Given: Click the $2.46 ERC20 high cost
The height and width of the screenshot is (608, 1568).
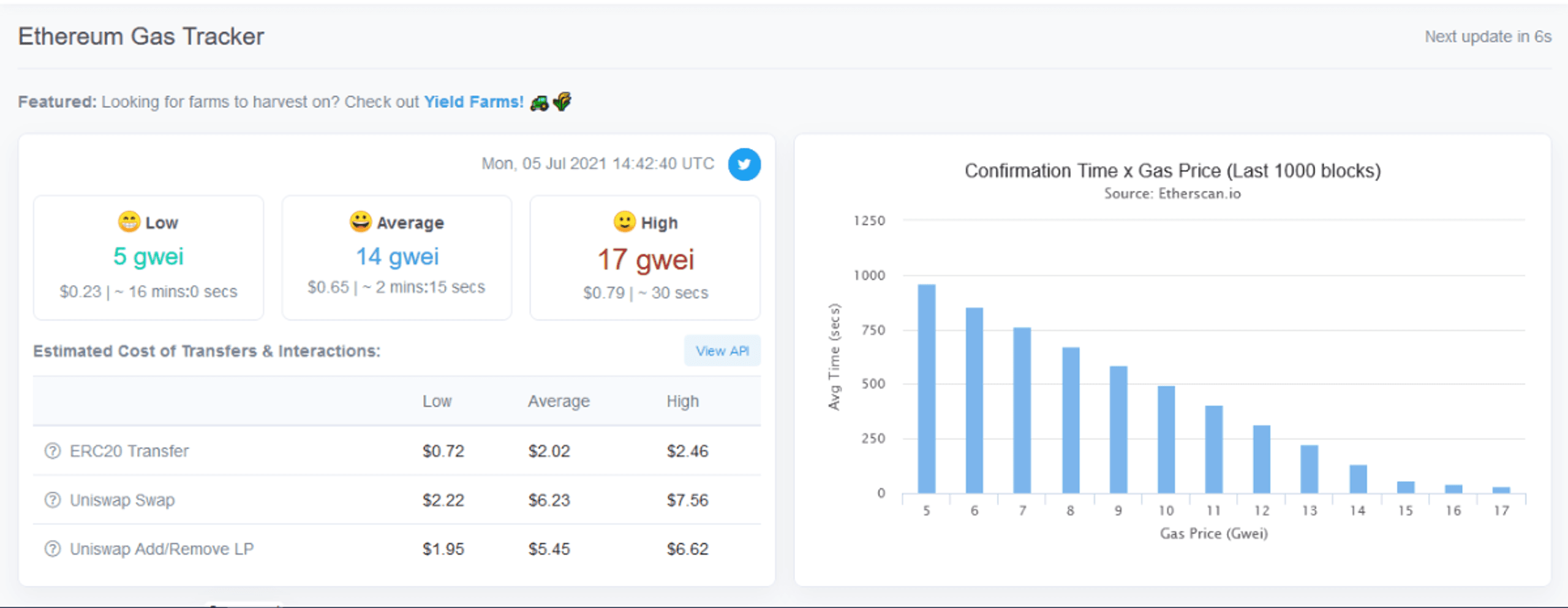Looking at the screenshot, I should 687,451.
